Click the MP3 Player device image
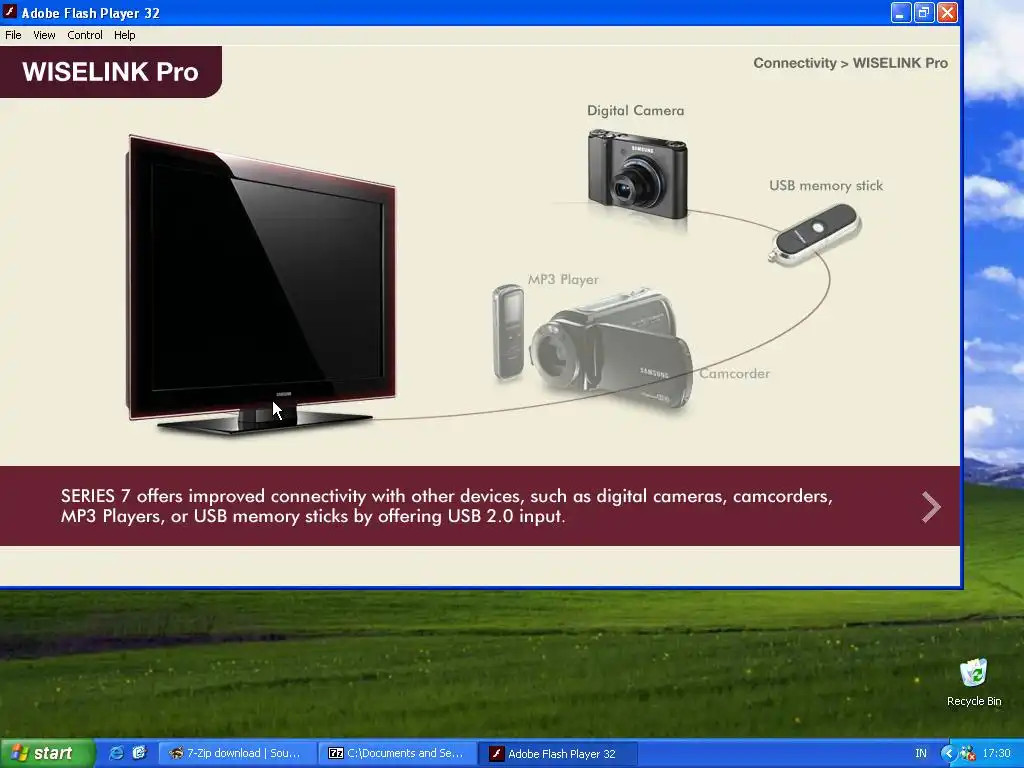Image resolution: width=1024 pixels, height=768 pixels. [x=508, y=332]
